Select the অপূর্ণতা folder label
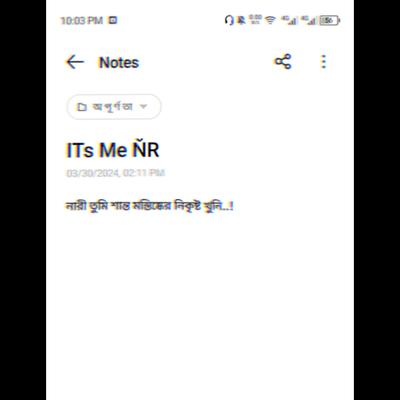The width and height of the screenshot is (400, 400). coord(112,107)
